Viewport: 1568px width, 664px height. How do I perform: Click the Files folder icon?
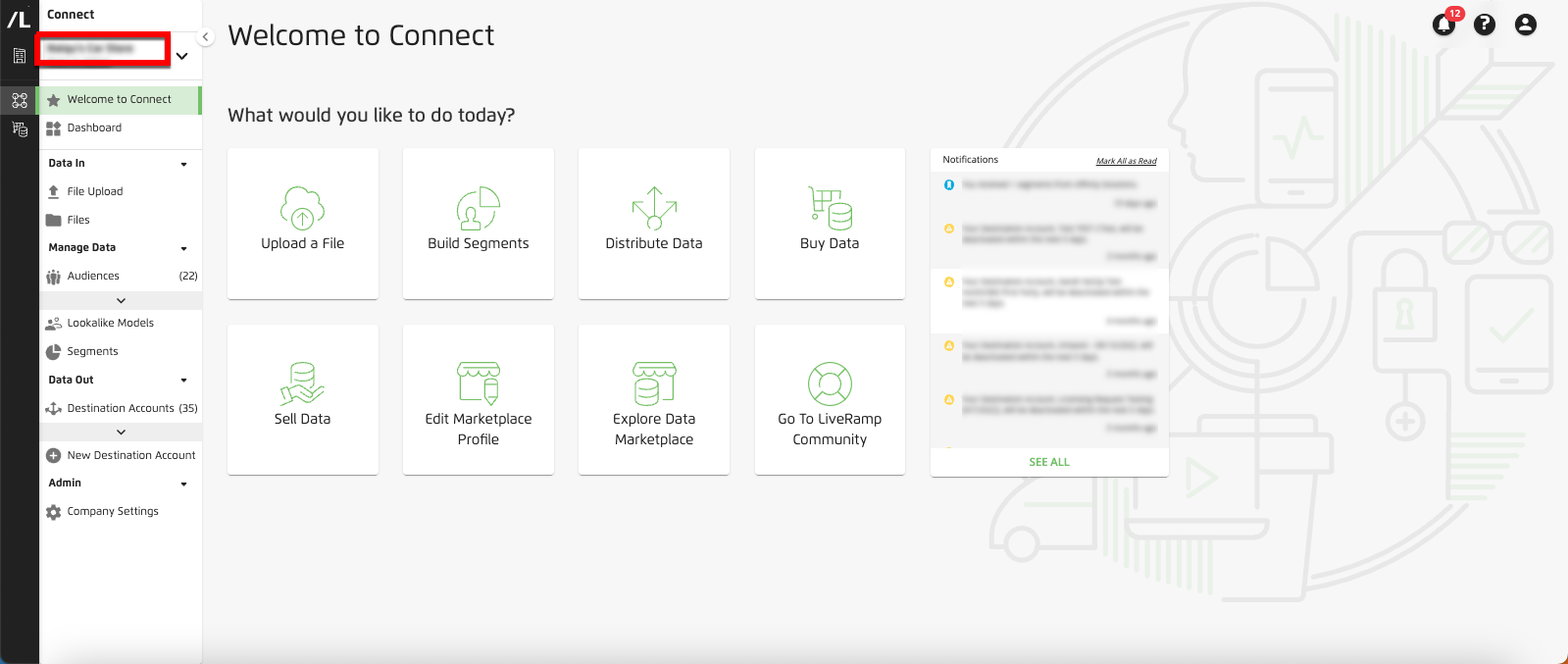(54, 221)
